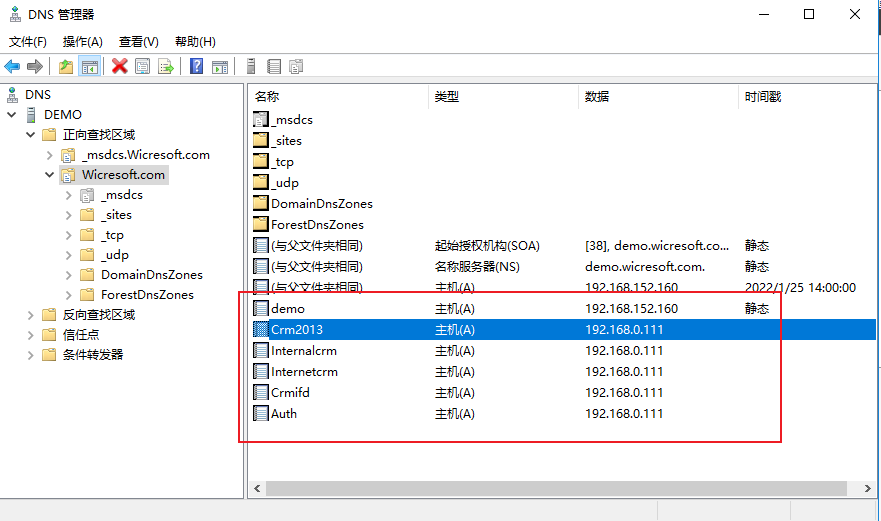Open Properties via toolbar icon

pos(143,66)
